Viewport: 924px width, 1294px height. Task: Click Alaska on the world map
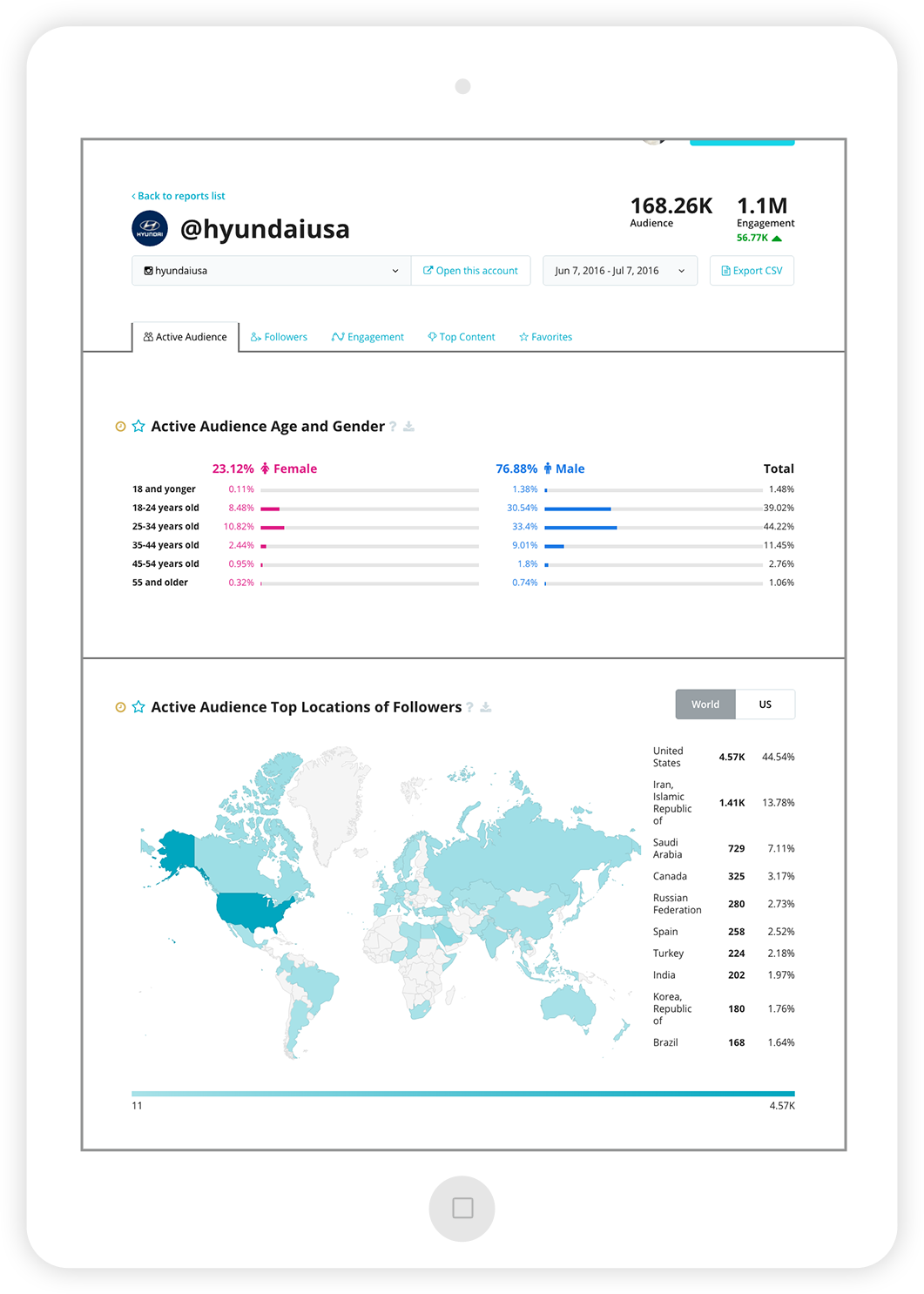[x=178, y=850]
